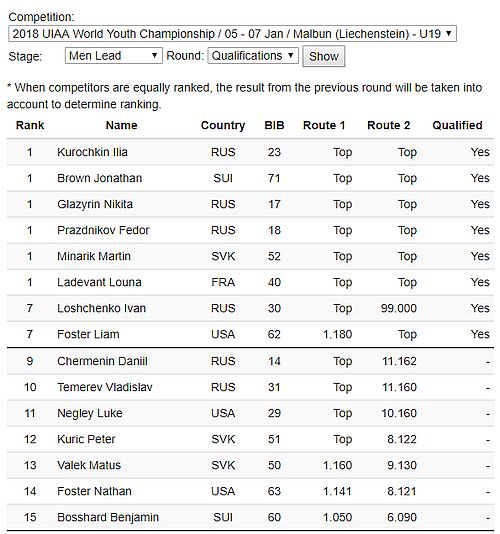Click the Show button
Image resolution: width=500 pixels, height=534 pixels.
point(324,57)
